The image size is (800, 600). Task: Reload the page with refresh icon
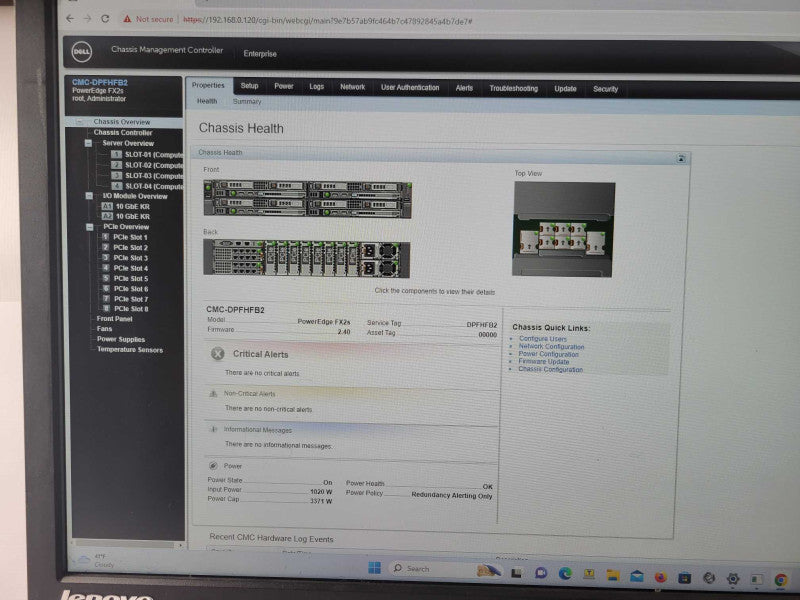point(105,19)
